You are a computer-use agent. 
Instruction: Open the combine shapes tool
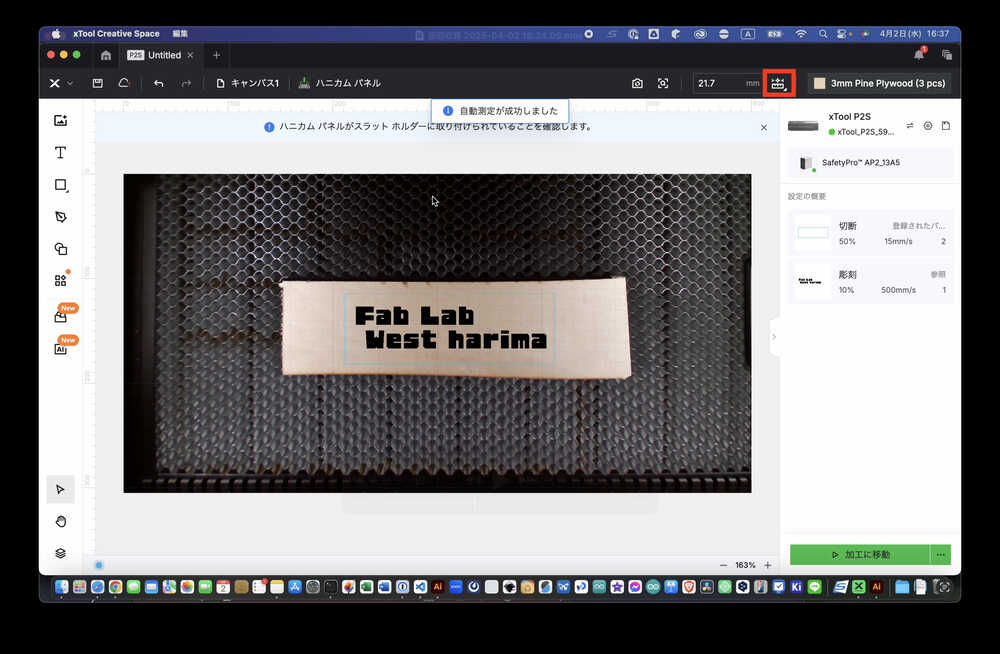(61, 249)
